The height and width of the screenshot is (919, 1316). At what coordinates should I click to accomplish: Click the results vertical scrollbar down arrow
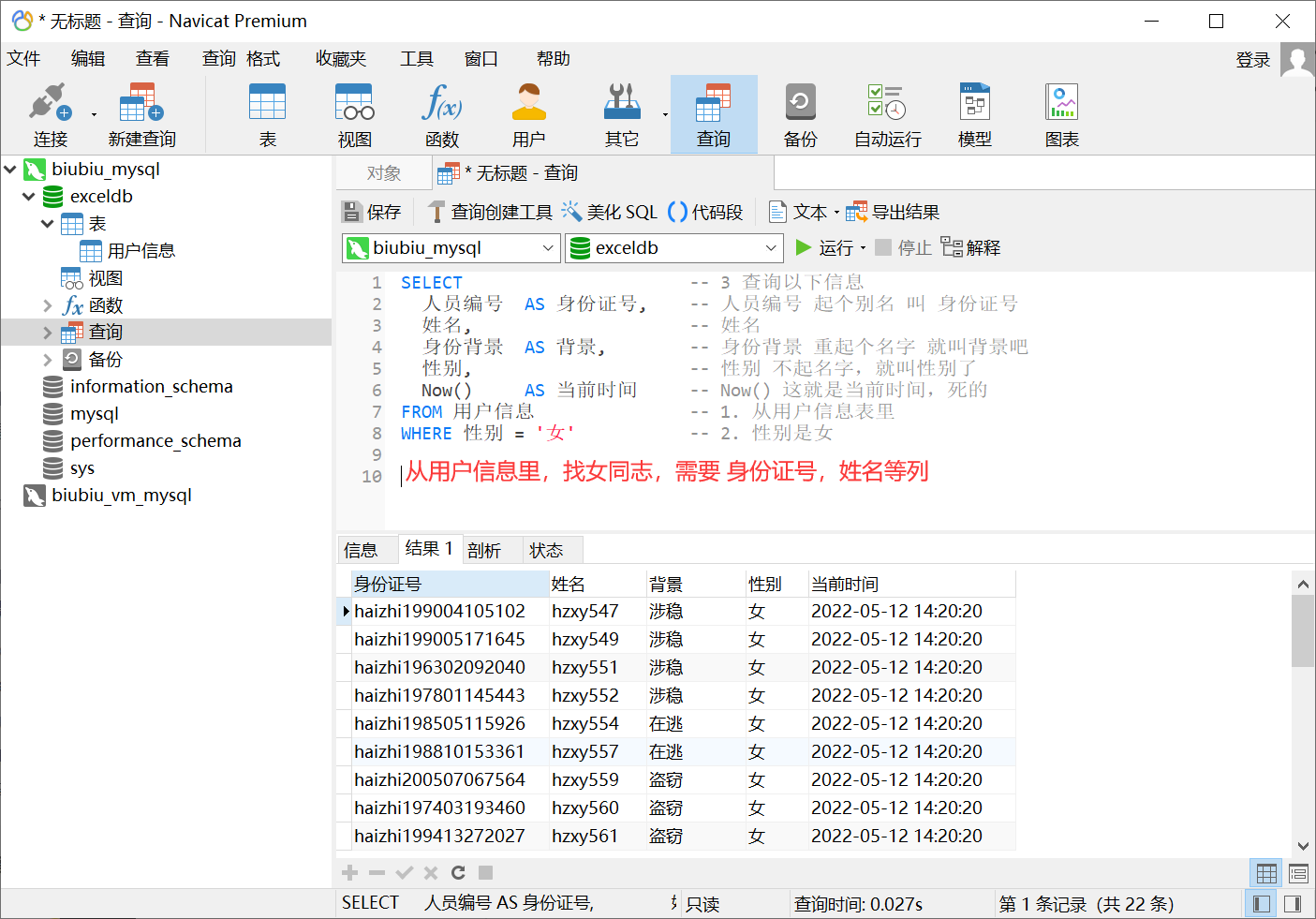[x=1303, y=846]
